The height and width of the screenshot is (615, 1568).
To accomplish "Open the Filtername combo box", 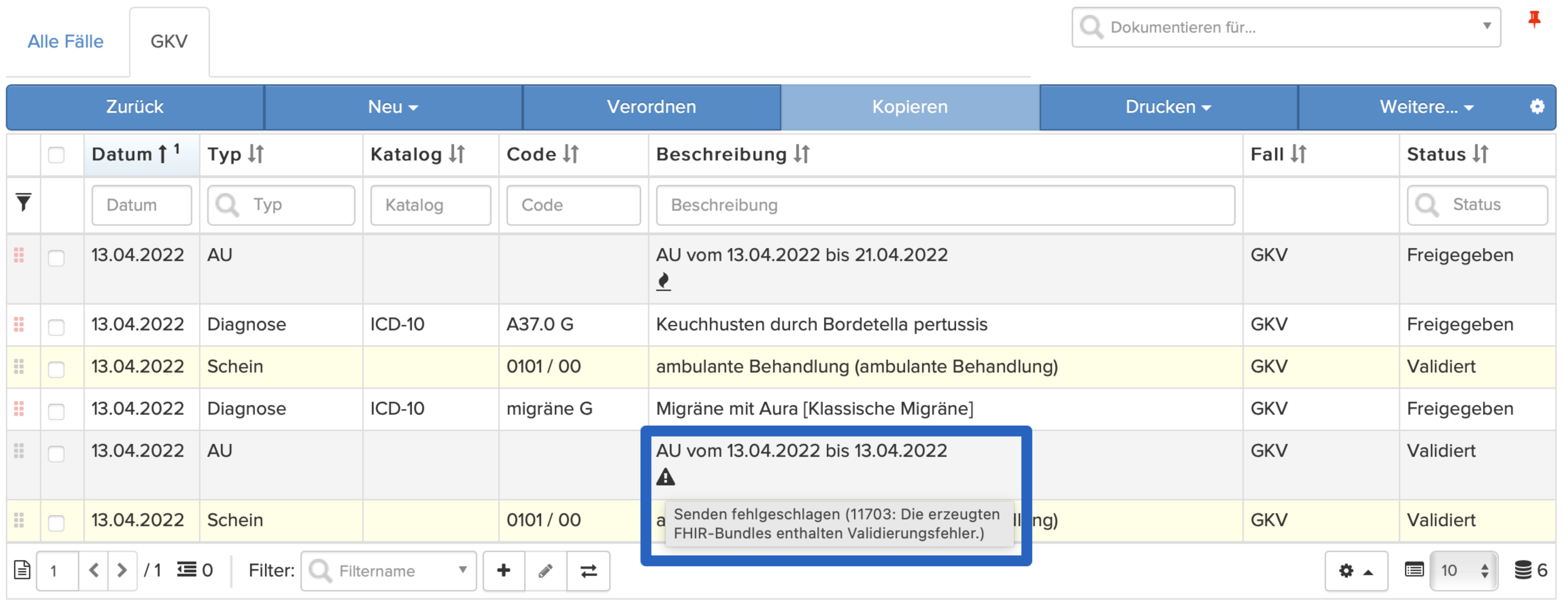I will tap(388, 571).
